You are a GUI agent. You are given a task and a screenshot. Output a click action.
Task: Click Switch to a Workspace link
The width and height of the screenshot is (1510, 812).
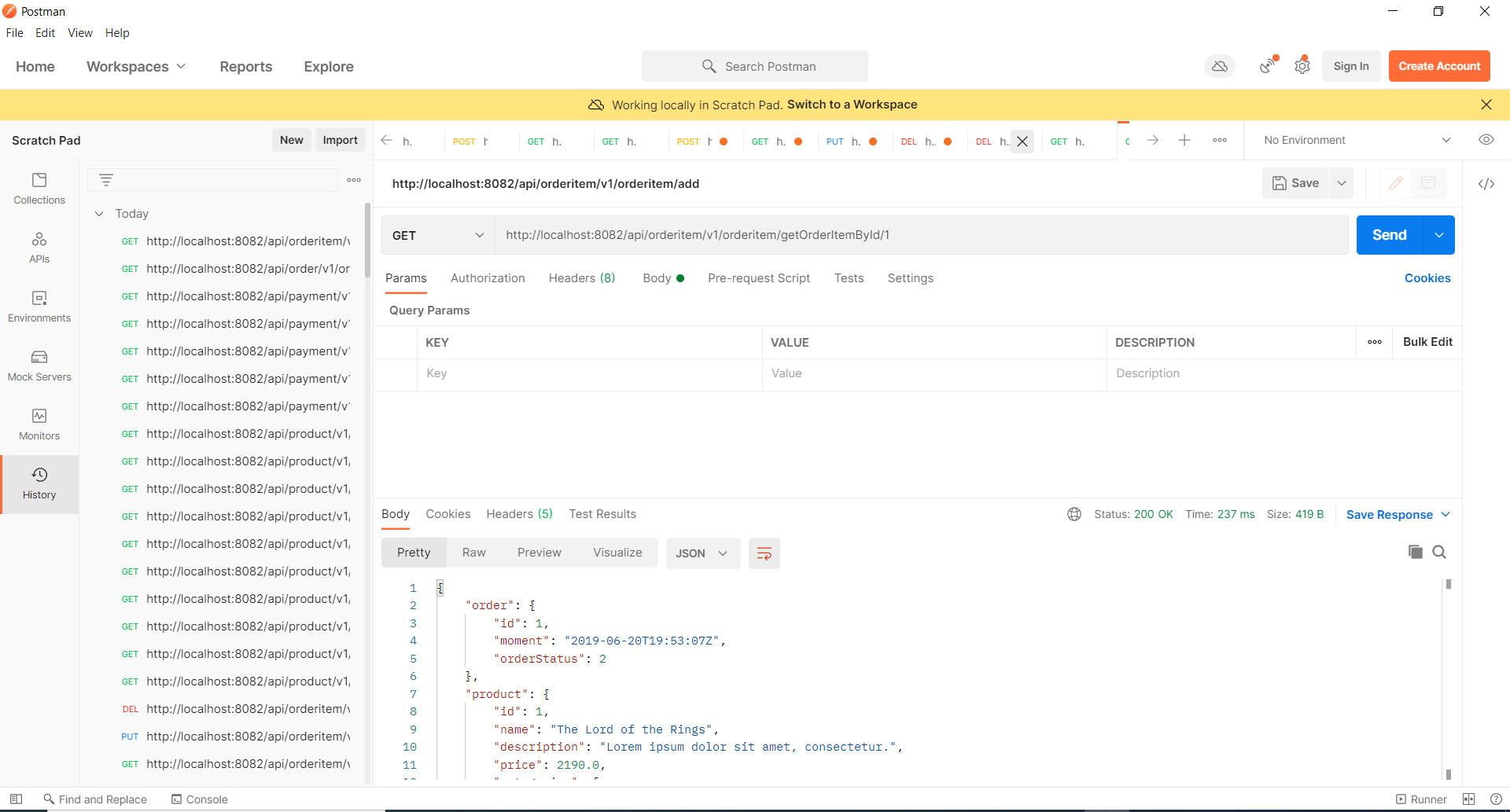pos(852,105)
